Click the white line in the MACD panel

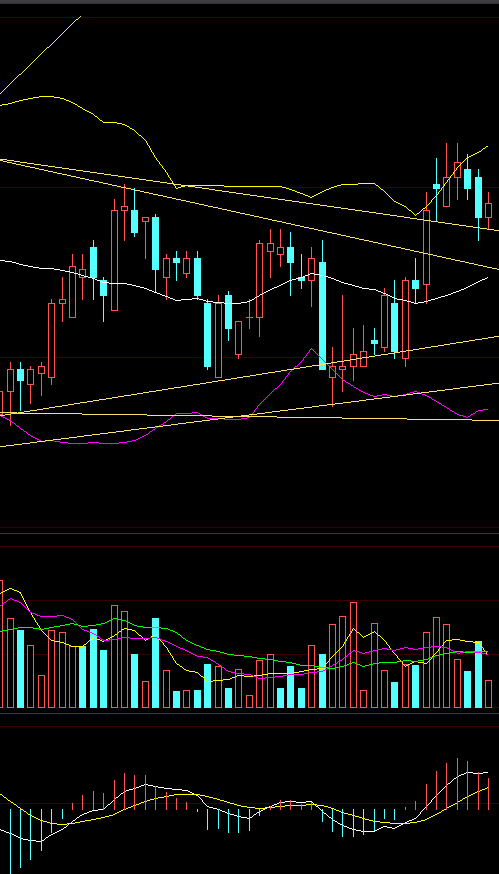(167, 789)
